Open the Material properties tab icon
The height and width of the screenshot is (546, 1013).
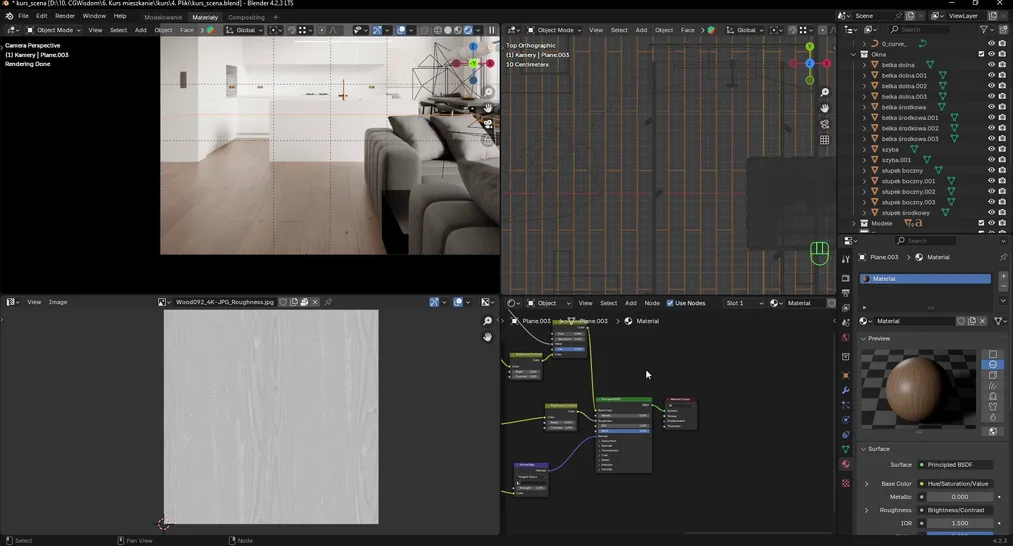point(846,465)
